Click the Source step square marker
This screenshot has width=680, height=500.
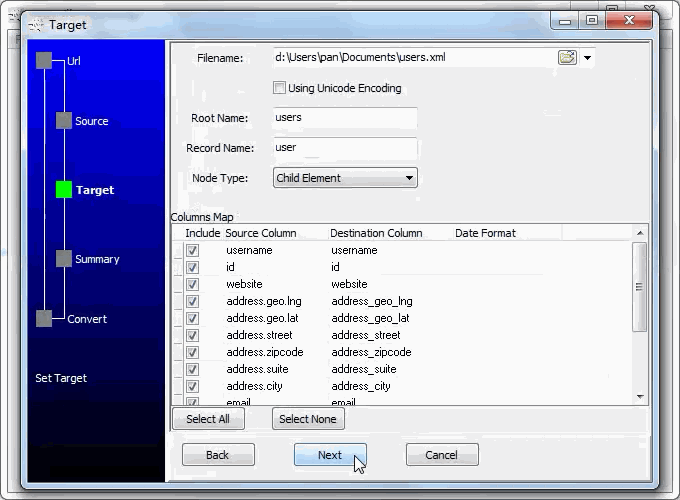(x=64, y=121)
